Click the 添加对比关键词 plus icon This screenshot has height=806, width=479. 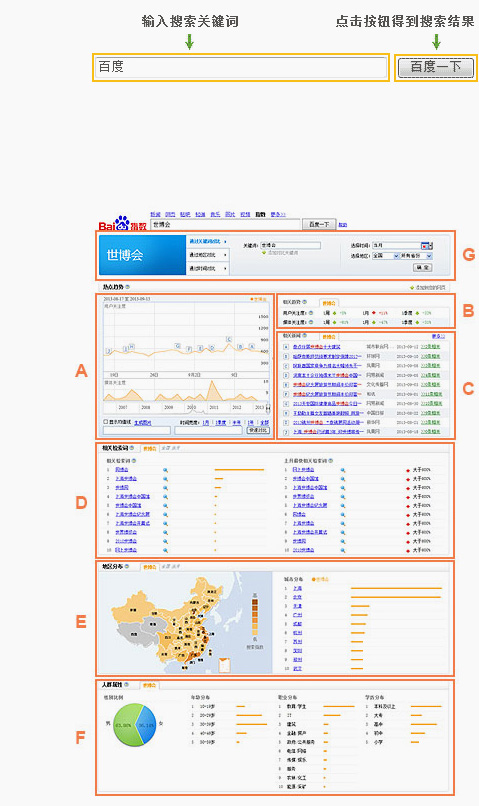pyautogui.click(x=264, y=253)
